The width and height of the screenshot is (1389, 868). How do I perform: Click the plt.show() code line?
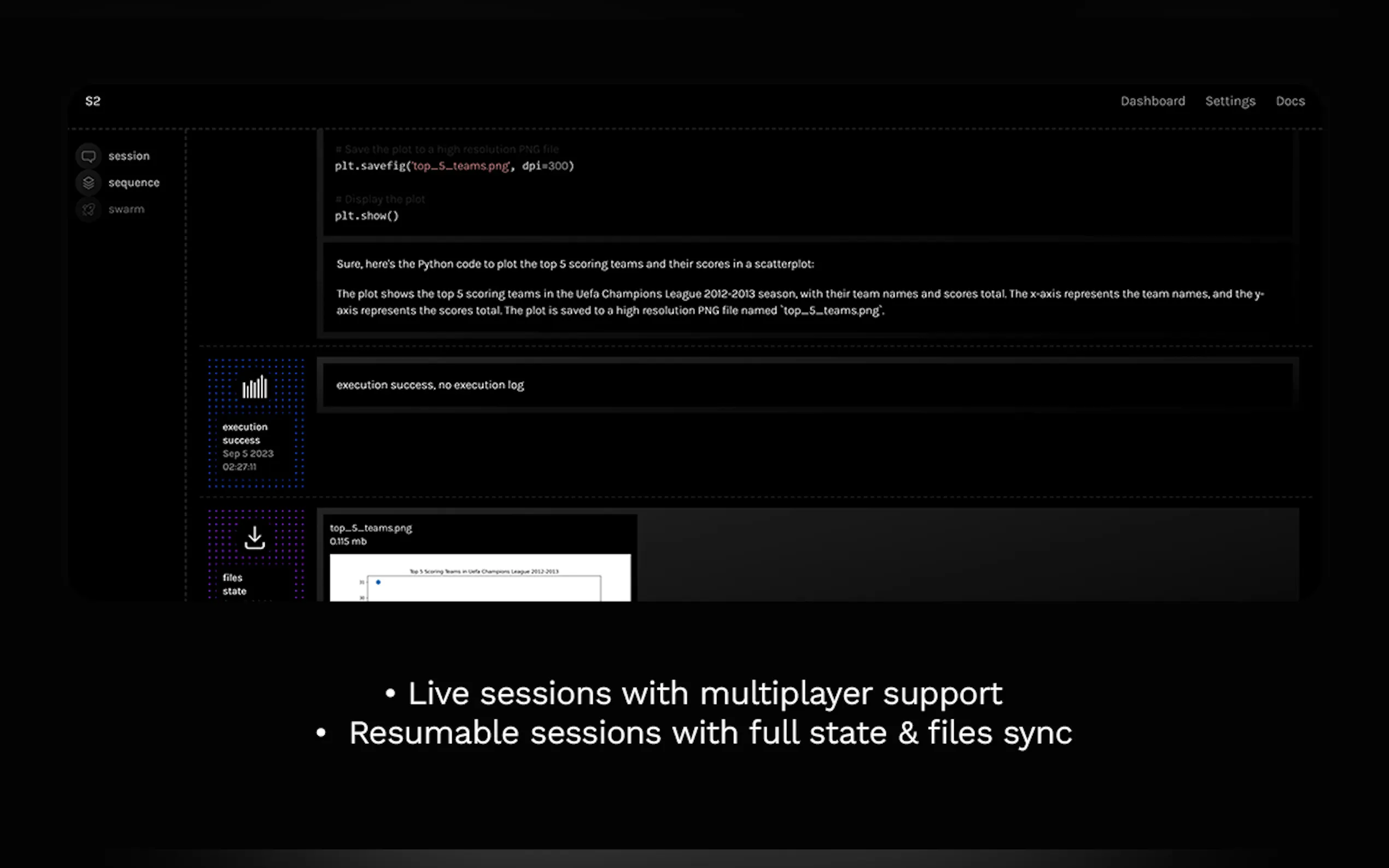pyautogui.click(x=366, y=216)
